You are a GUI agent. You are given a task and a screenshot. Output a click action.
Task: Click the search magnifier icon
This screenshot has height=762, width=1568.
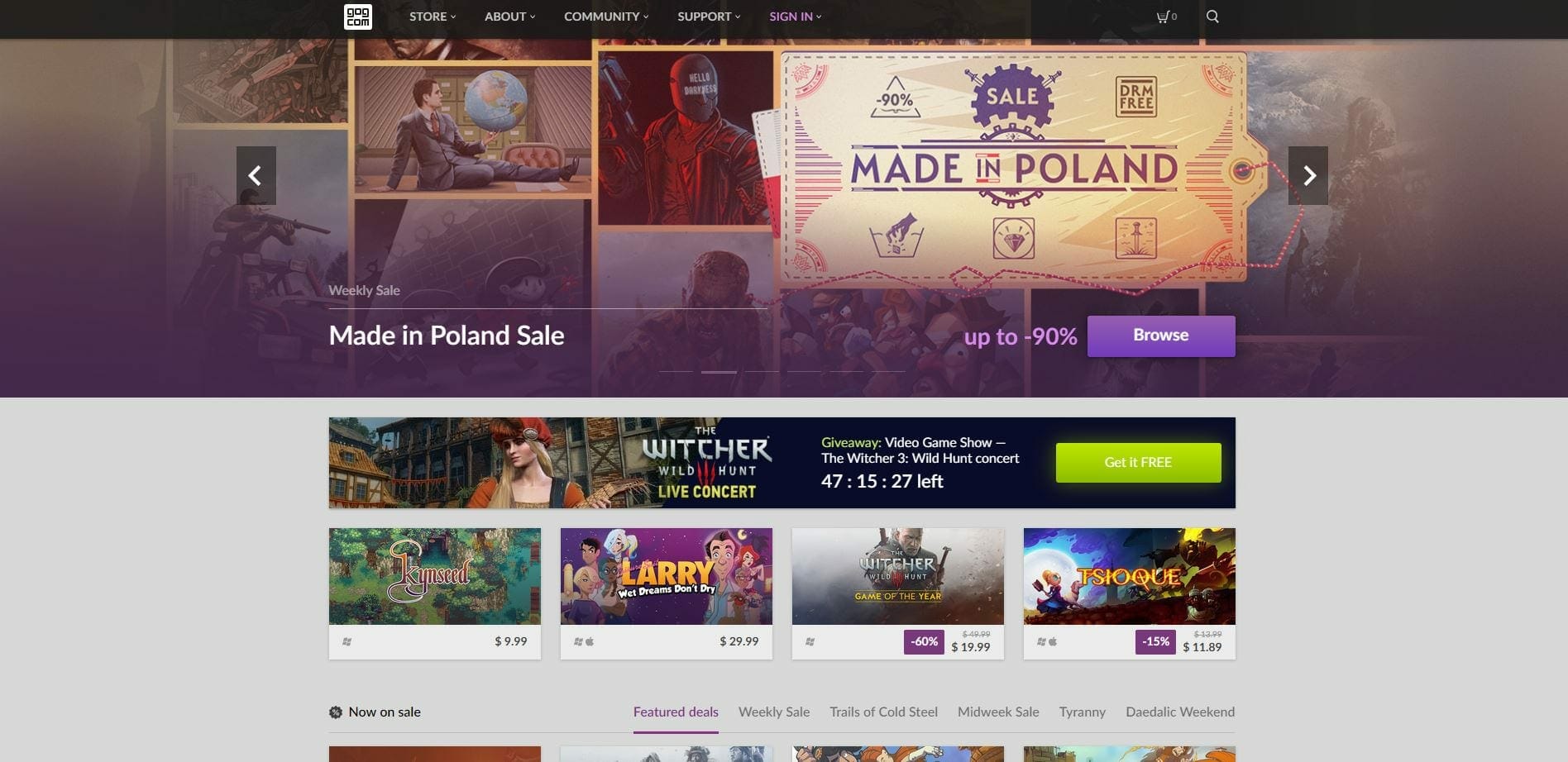click(1212, 17)
